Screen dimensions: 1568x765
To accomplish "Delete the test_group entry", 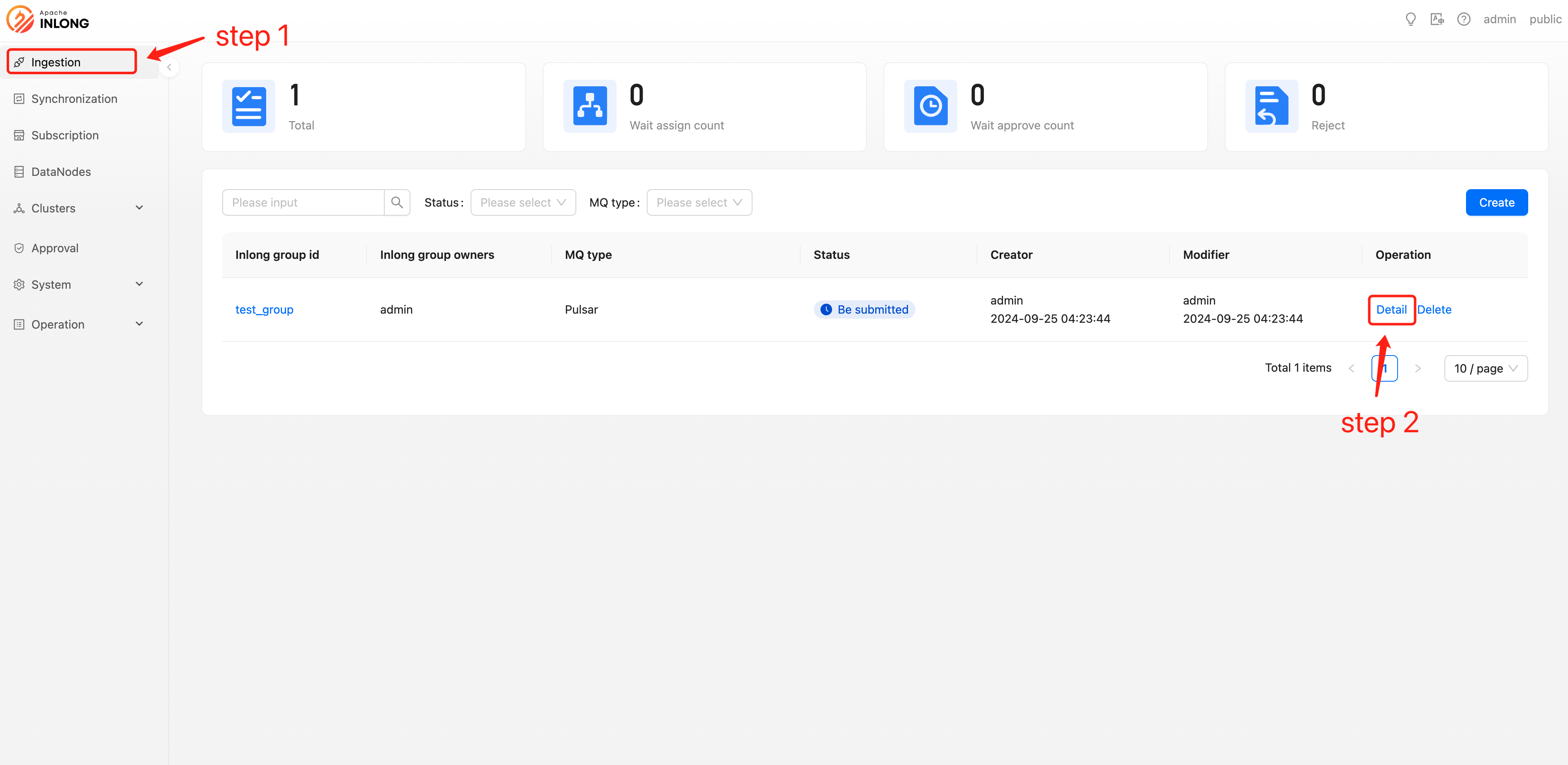I will tap(1434, 309).
